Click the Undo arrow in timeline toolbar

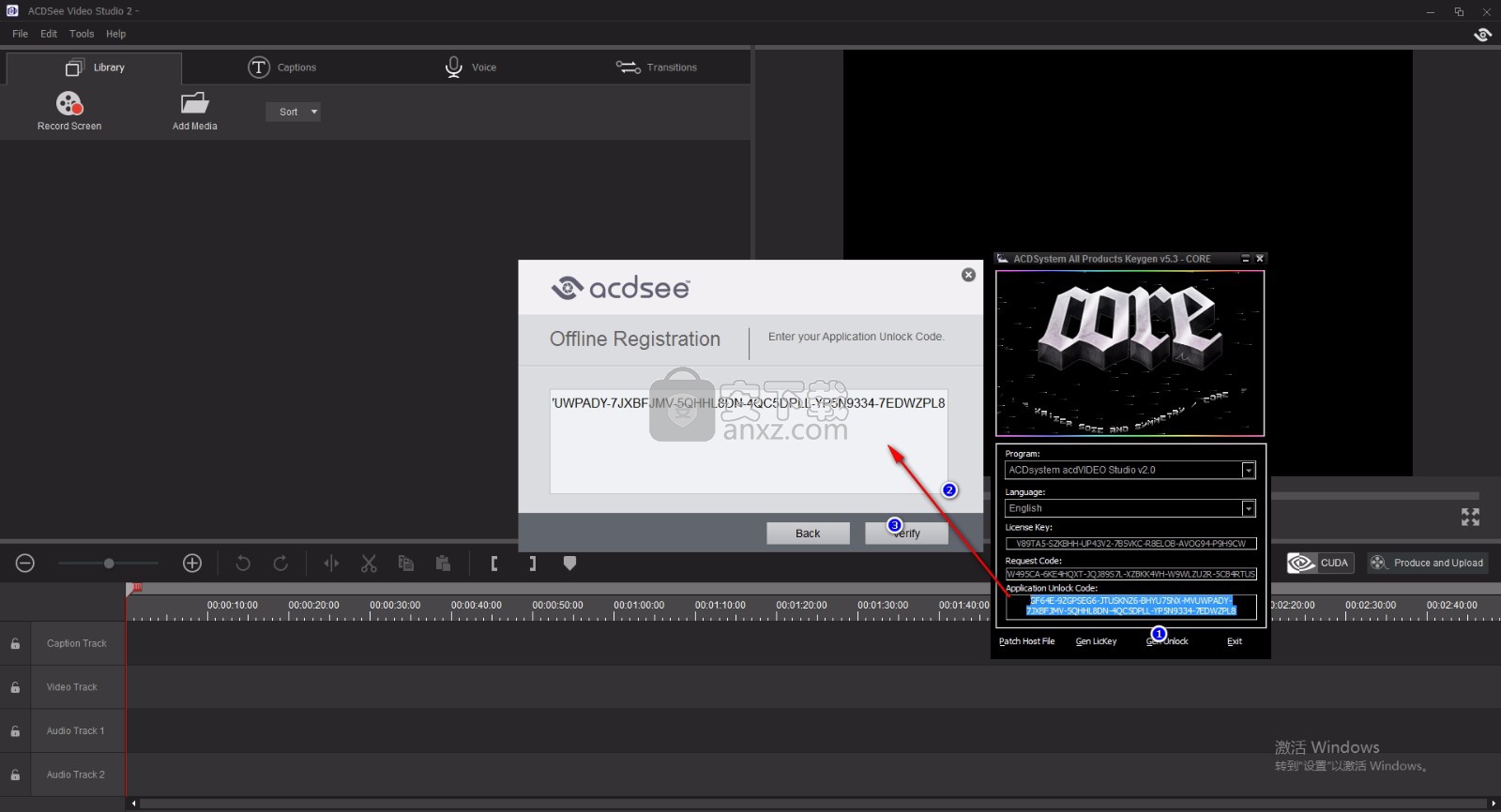(x=243, y=563)
